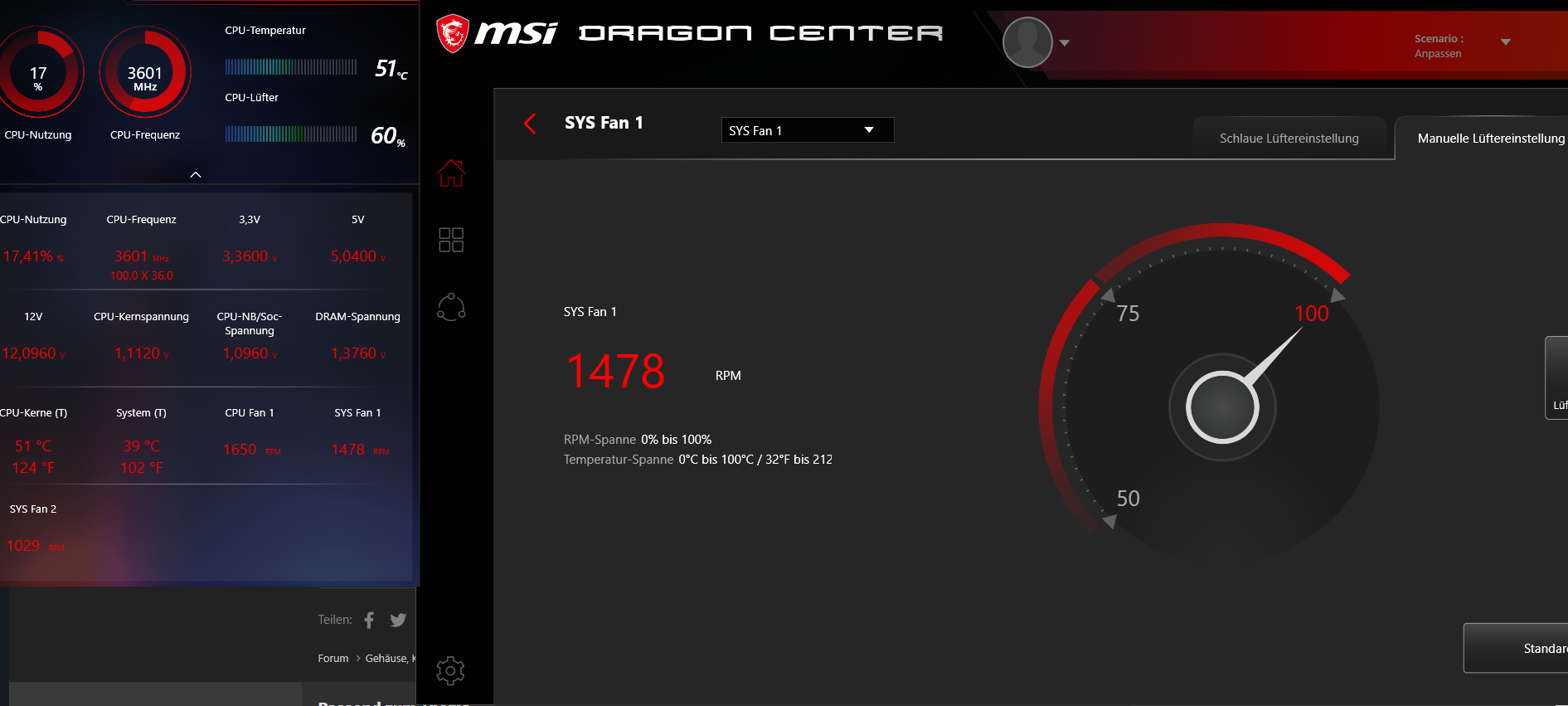This screenshot has width=1568, height=706.
Task: Click the Dragon Center title text
Action: [x=760, y=33]
